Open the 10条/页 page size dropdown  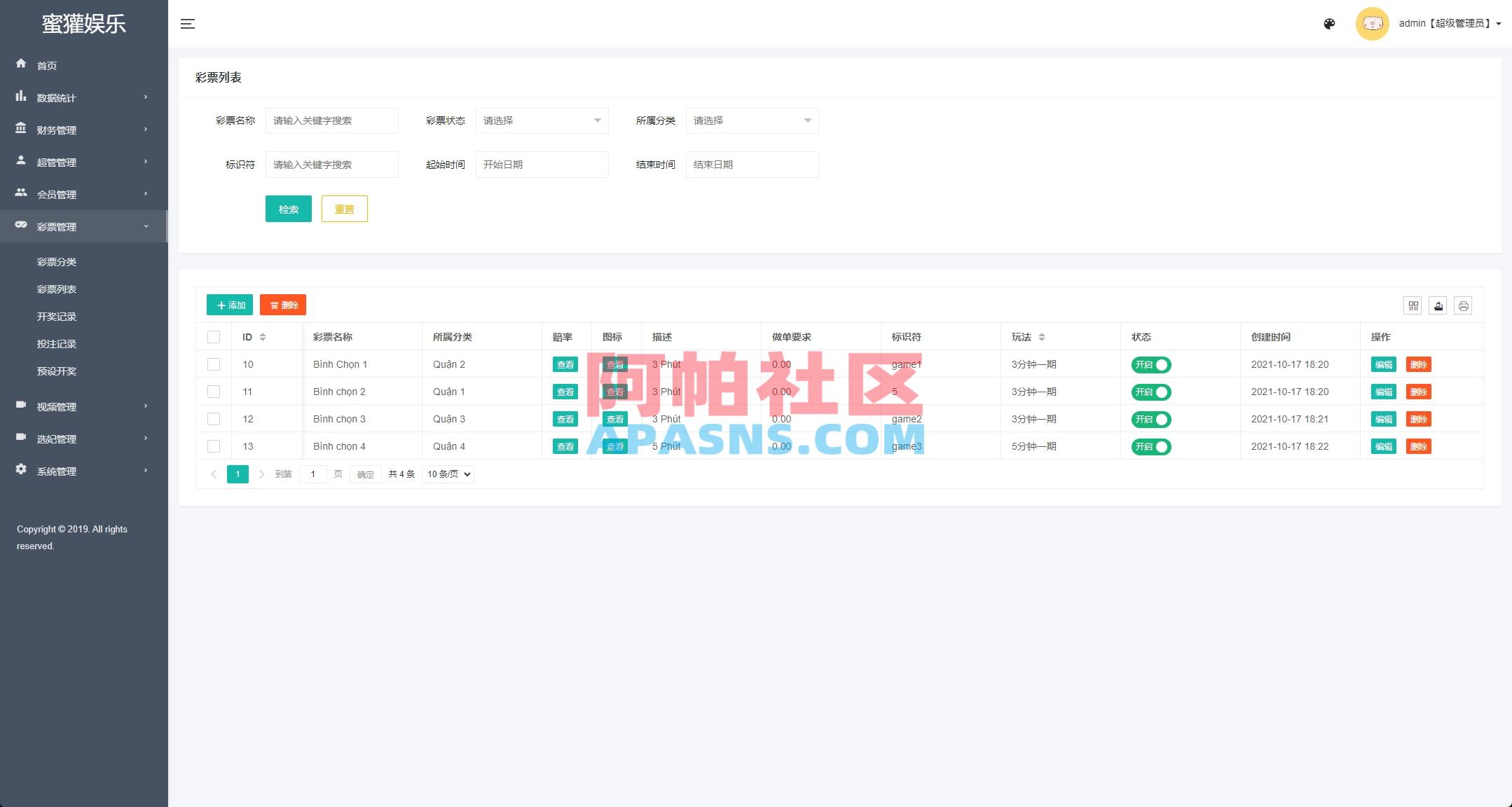click(447, 474)
